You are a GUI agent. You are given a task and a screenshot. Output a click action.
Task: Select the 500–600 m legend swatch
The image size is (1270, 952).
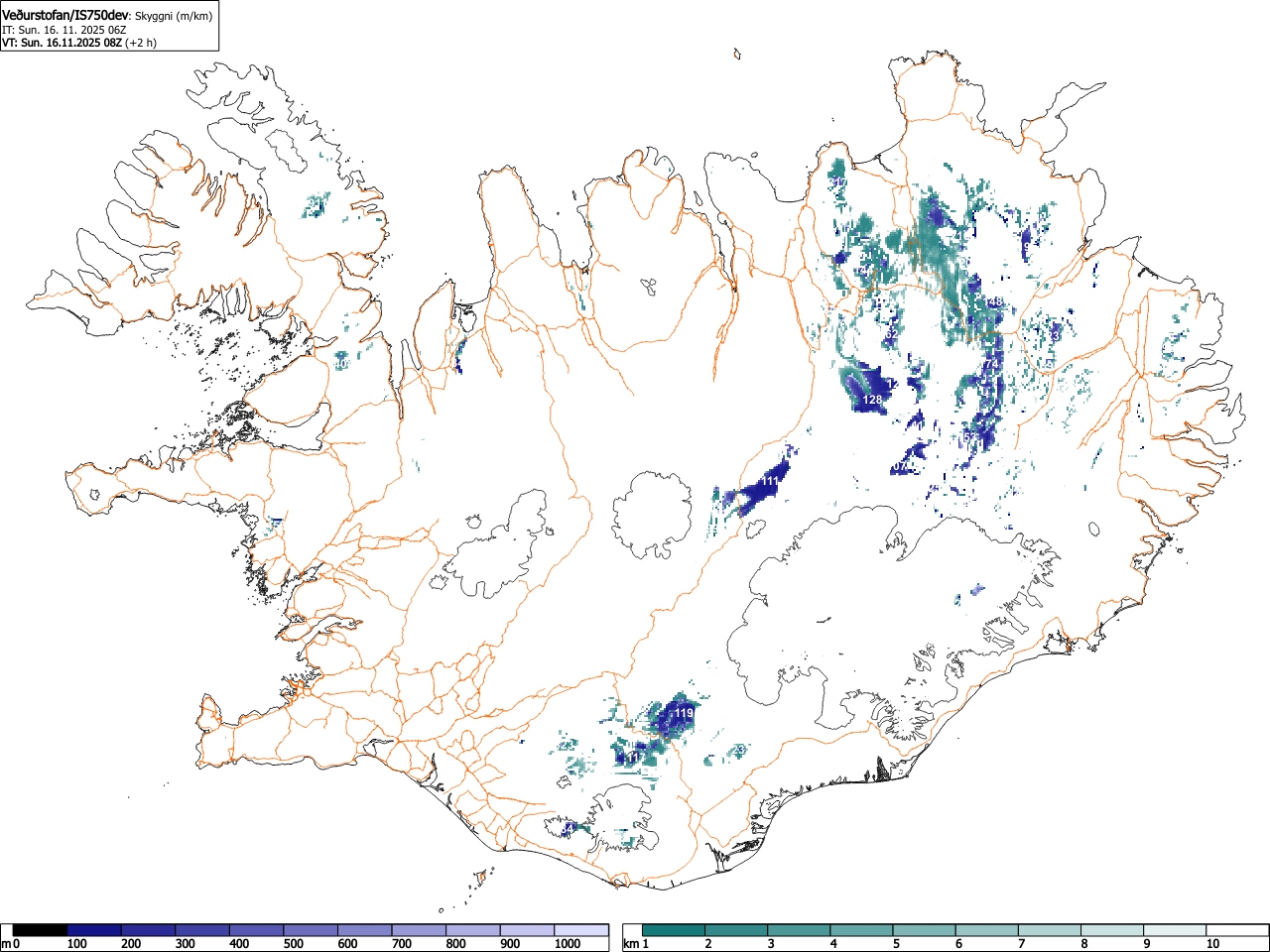tap(311, 930)
